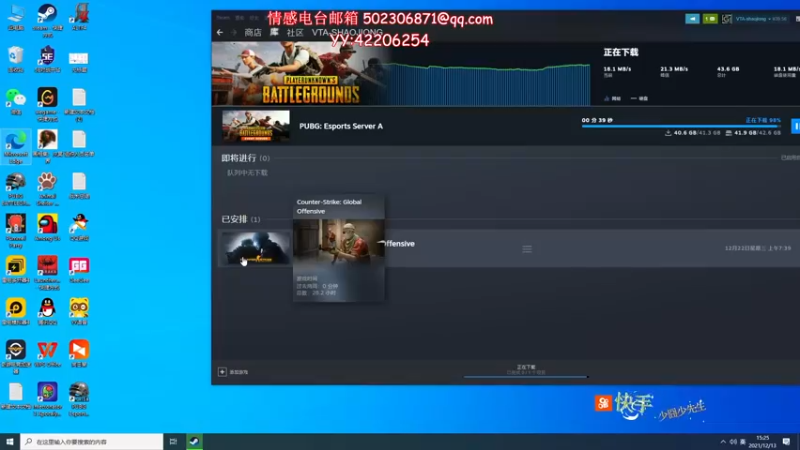This screenshot has height=450, width=800.
Task: Open the taskbar clock and date
Action: 762,442
